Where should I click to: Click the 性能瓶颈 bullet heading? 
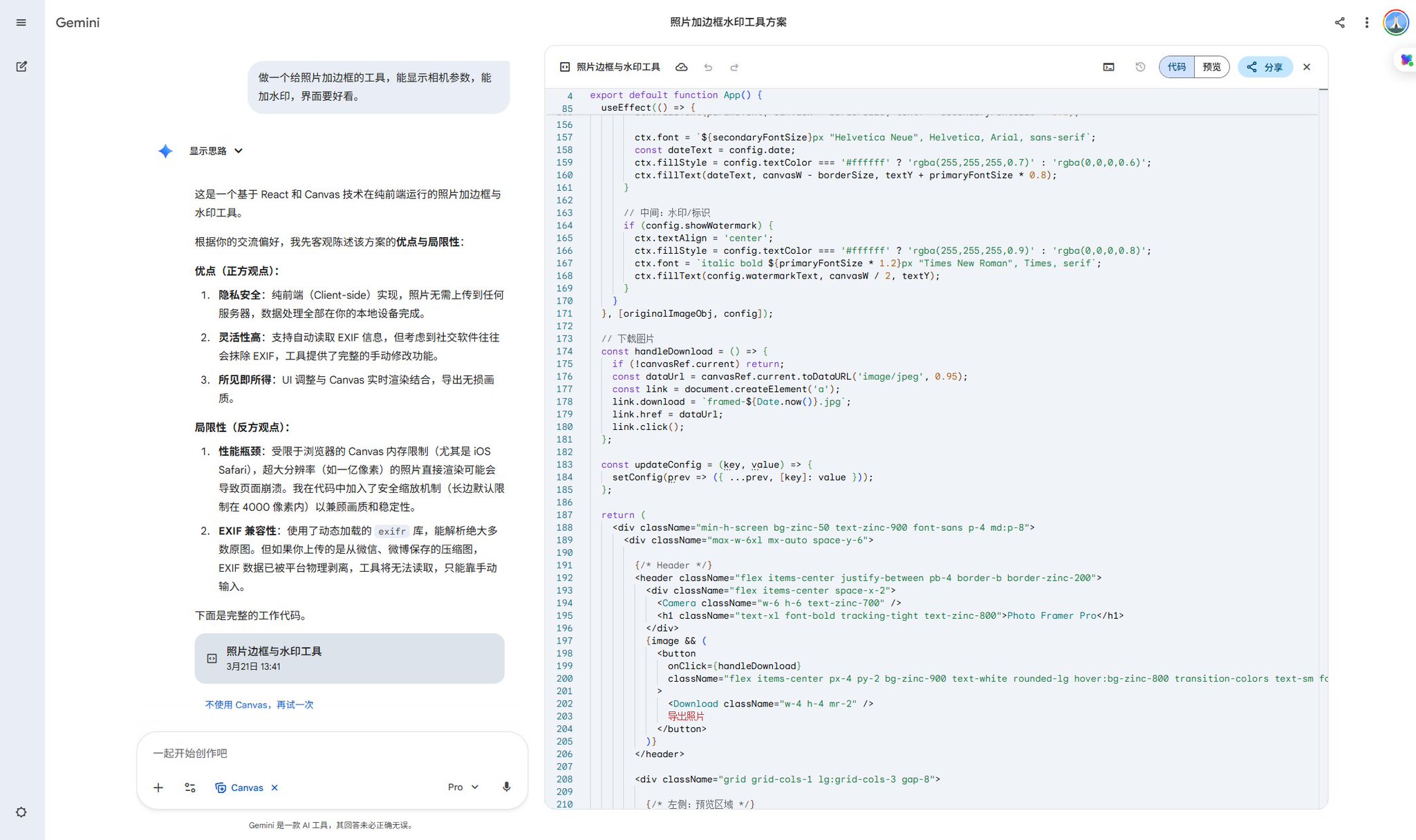pos(239,451)
